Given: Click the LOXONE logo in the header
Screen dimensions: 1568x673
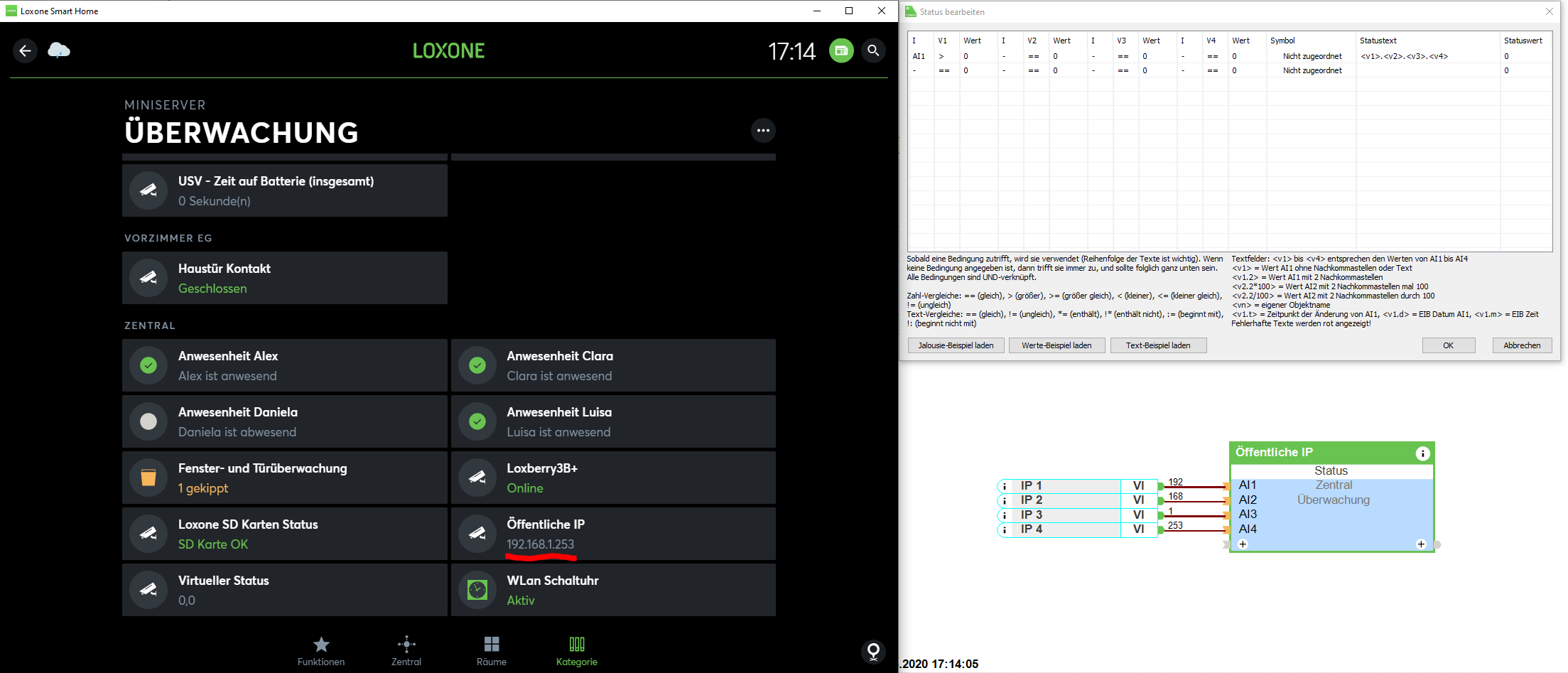Looking at the screenshot, I should click(x=449, y=50).
